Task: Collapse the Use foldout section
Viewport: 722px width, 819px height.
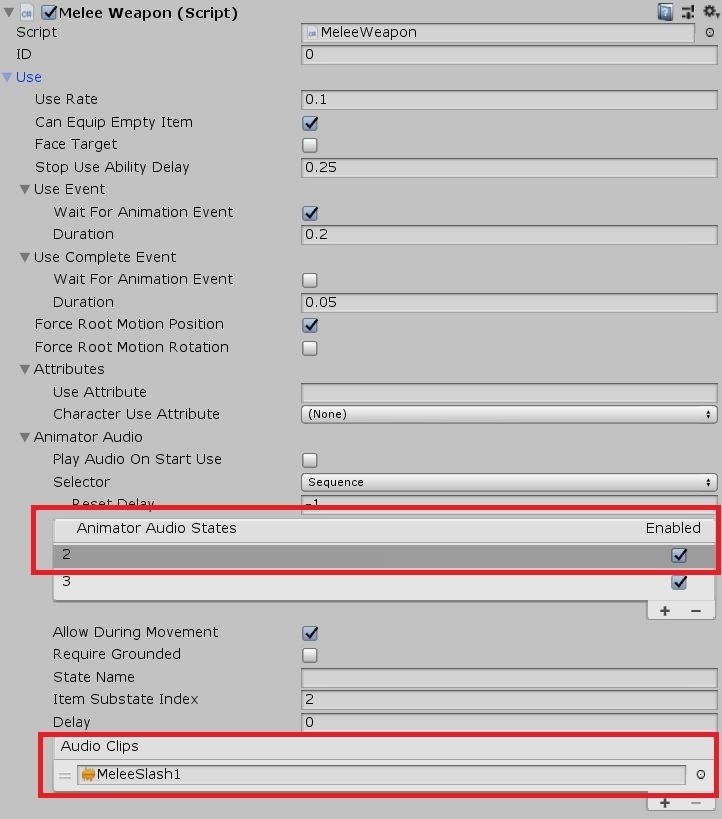Action: point(9,77)
